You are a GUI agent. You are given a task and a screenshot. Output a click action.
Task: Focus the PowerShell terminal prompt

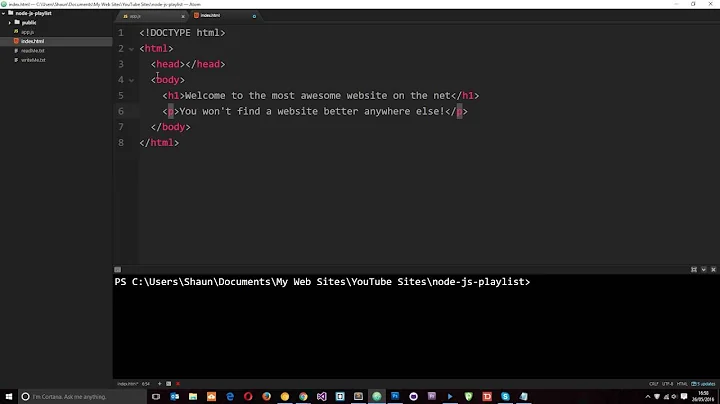pyautogui.click(x=322, y=282)
